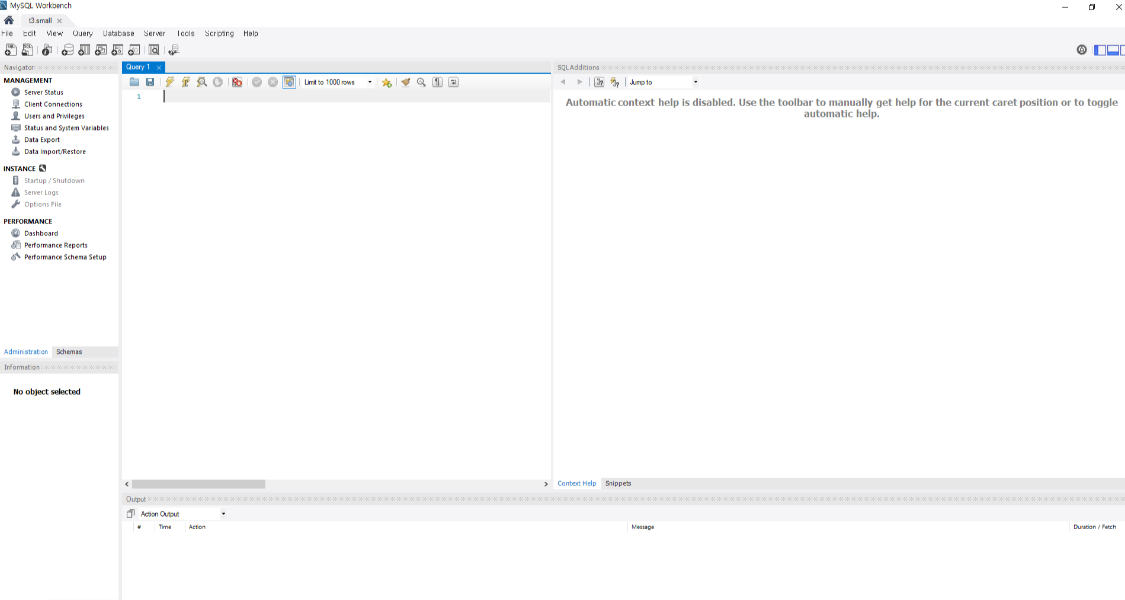The width and height of the screenshot is (1125, 600).
Task: Commit the transaction checkmark icon
Action: 257,82
